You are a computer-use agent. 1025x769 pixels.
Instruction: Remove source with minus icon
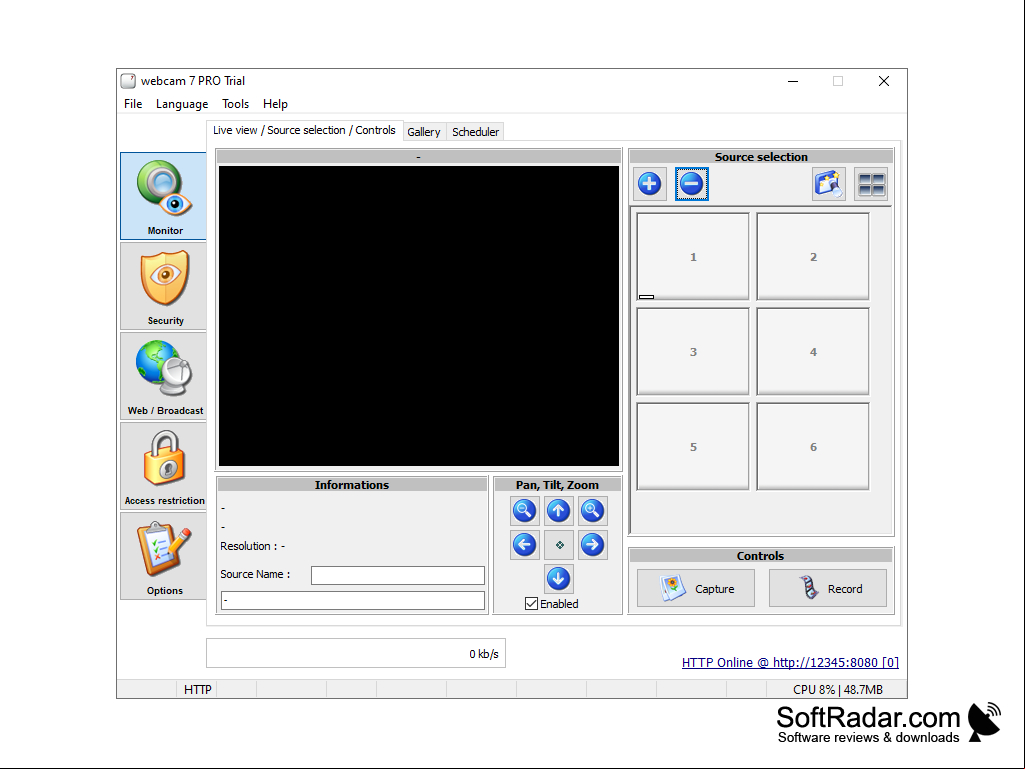pyautogui.click(x=692, y=184)
